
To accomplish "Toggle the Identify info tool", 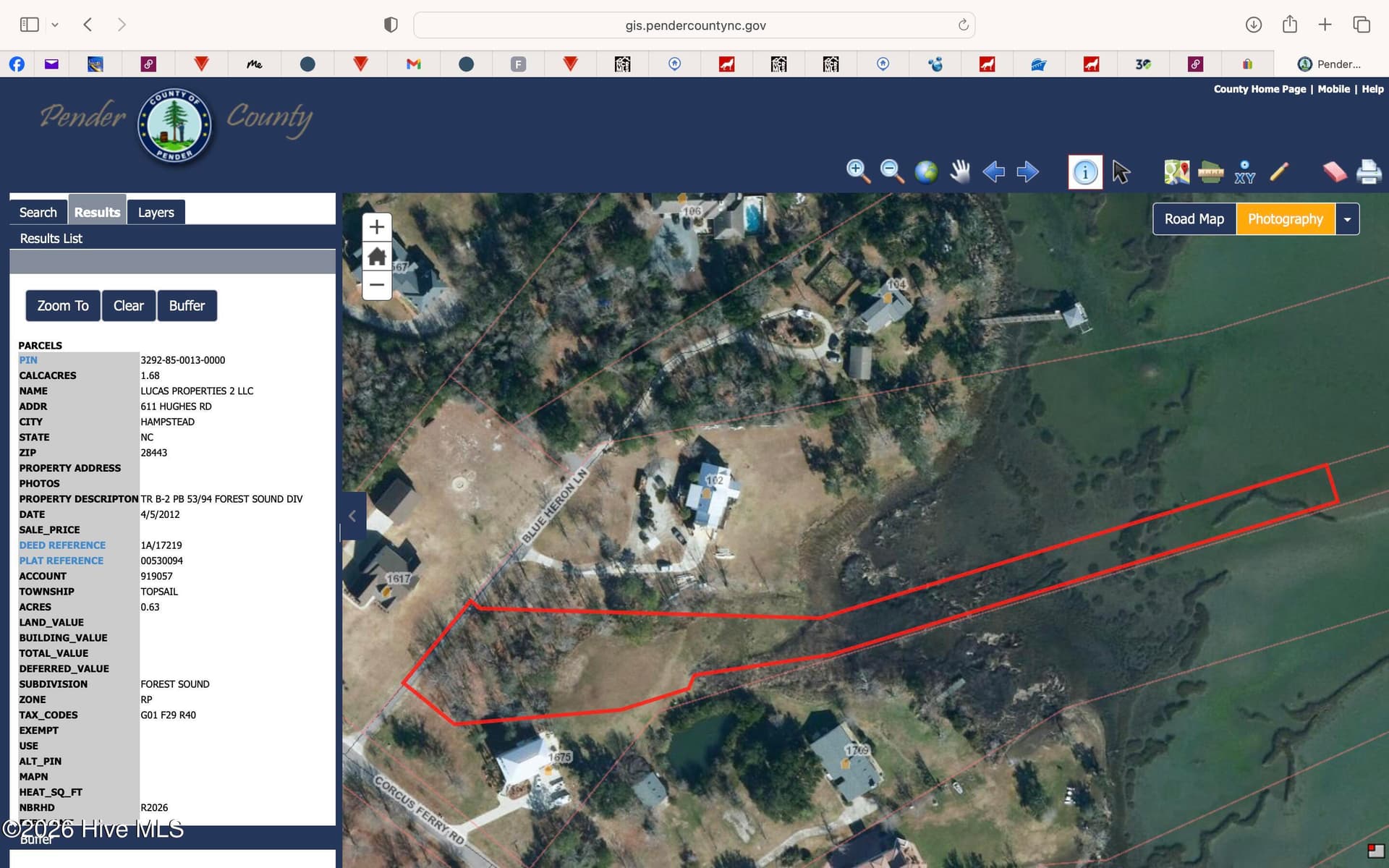I will [x=1085, y=172].
